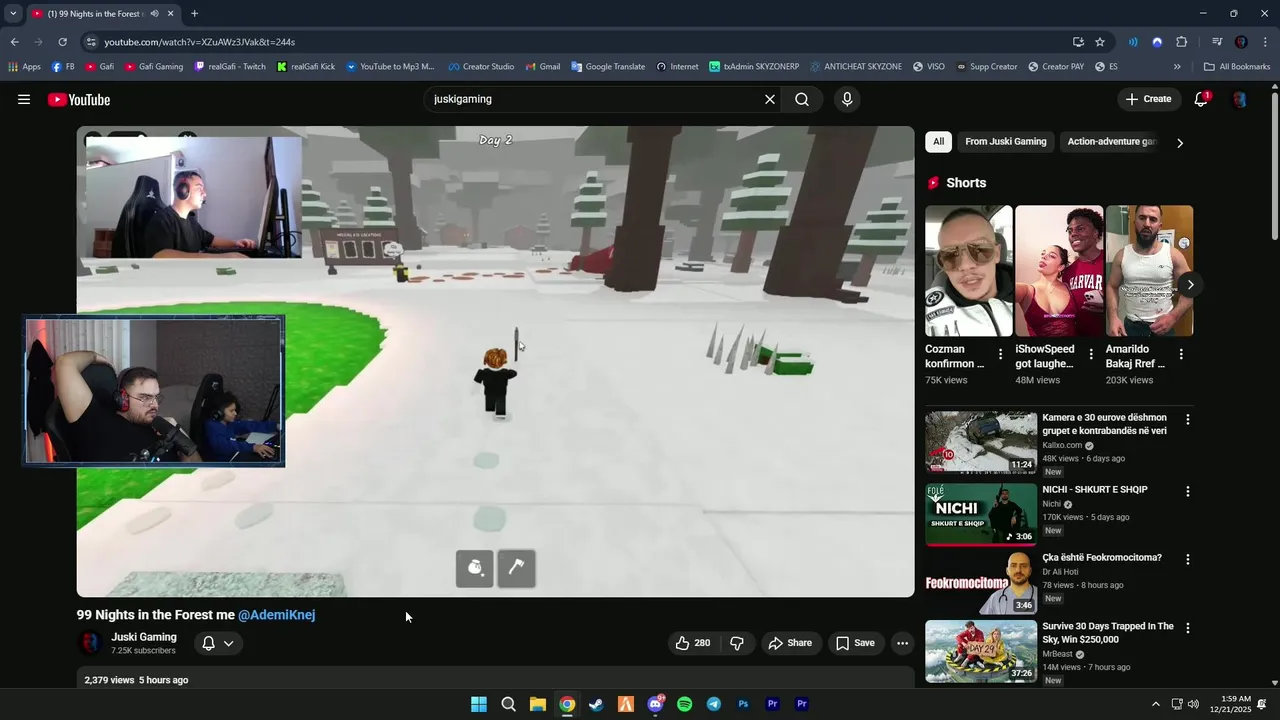Reload the page in Chrome
1280x720 pixels.
(x=62, y=42)
